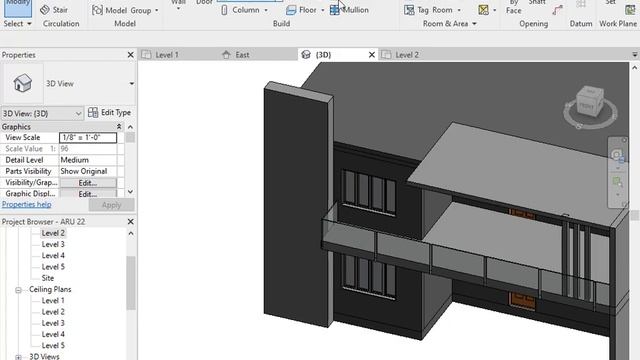Image resolution: width=640 pixels, height=360 pixels.
Task: Select Ceiling Plans Level 1 in browser
Action: coord(53,300)
